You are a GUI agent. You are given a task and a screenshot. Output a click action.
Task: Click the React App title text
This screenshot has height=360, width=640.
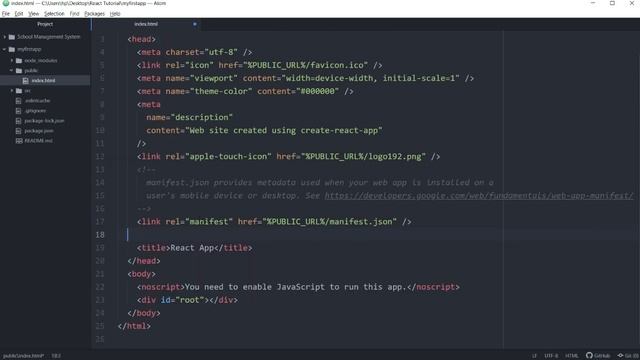[x=192, y=248]
